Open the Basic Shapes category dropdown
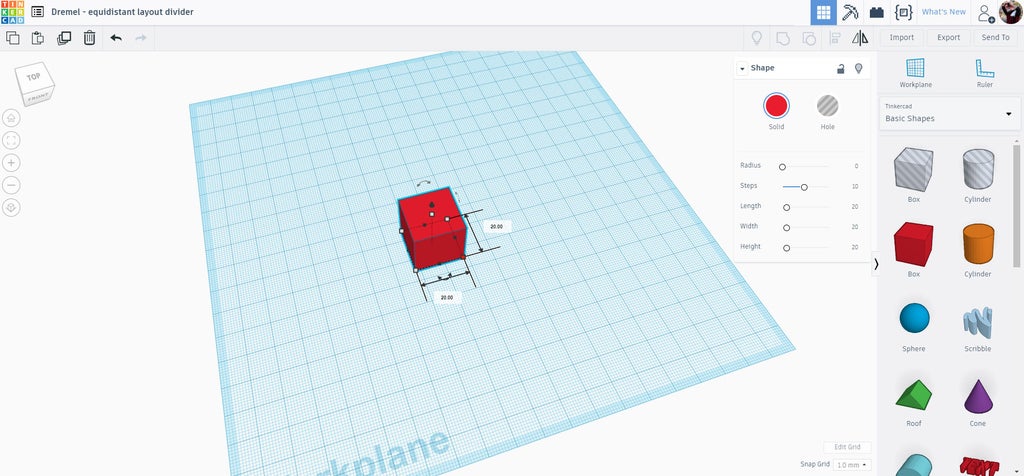 (950, 114)
